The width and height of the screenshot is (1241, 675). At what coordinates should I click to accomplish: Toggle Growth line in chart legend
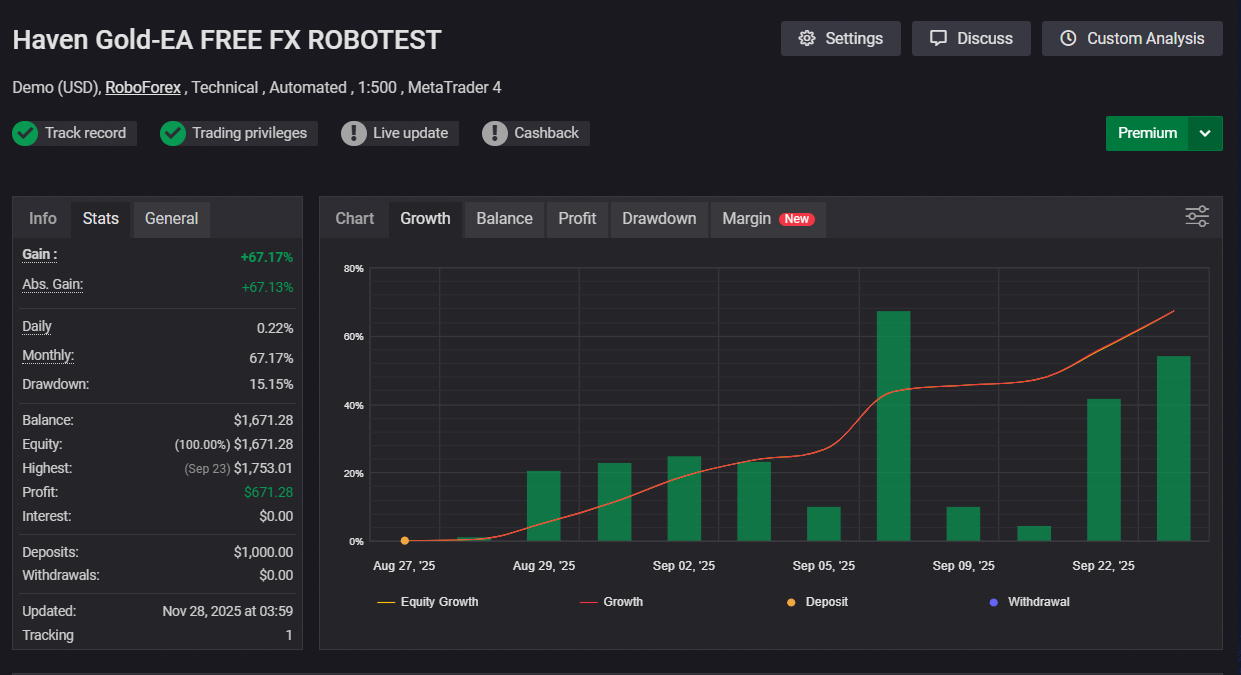[612, 602]
